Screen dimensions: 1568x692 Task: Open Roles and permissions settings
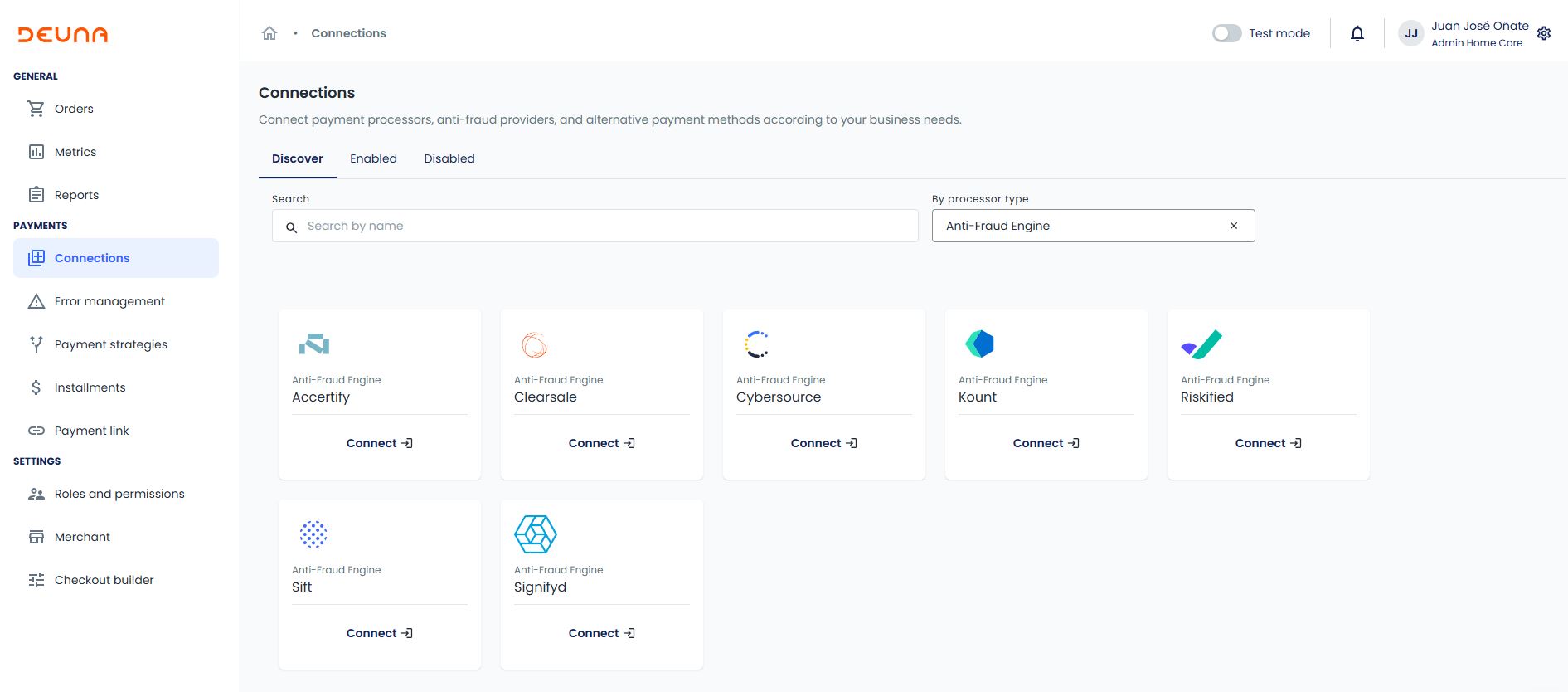[116, 494]
